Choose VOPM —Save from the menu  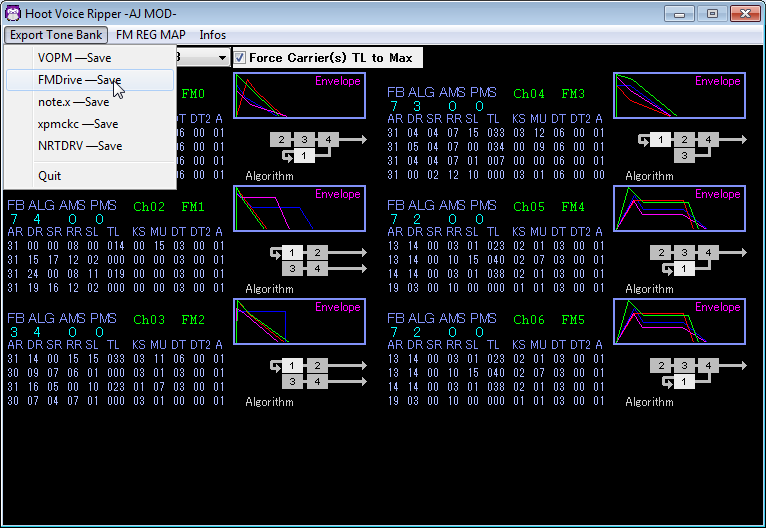coord(74,58)
